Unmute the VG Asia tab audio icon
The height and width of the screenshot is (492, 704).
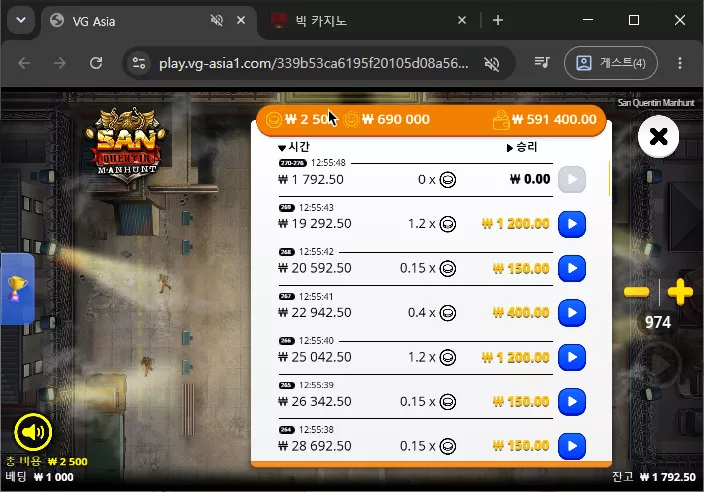point(217,20)
